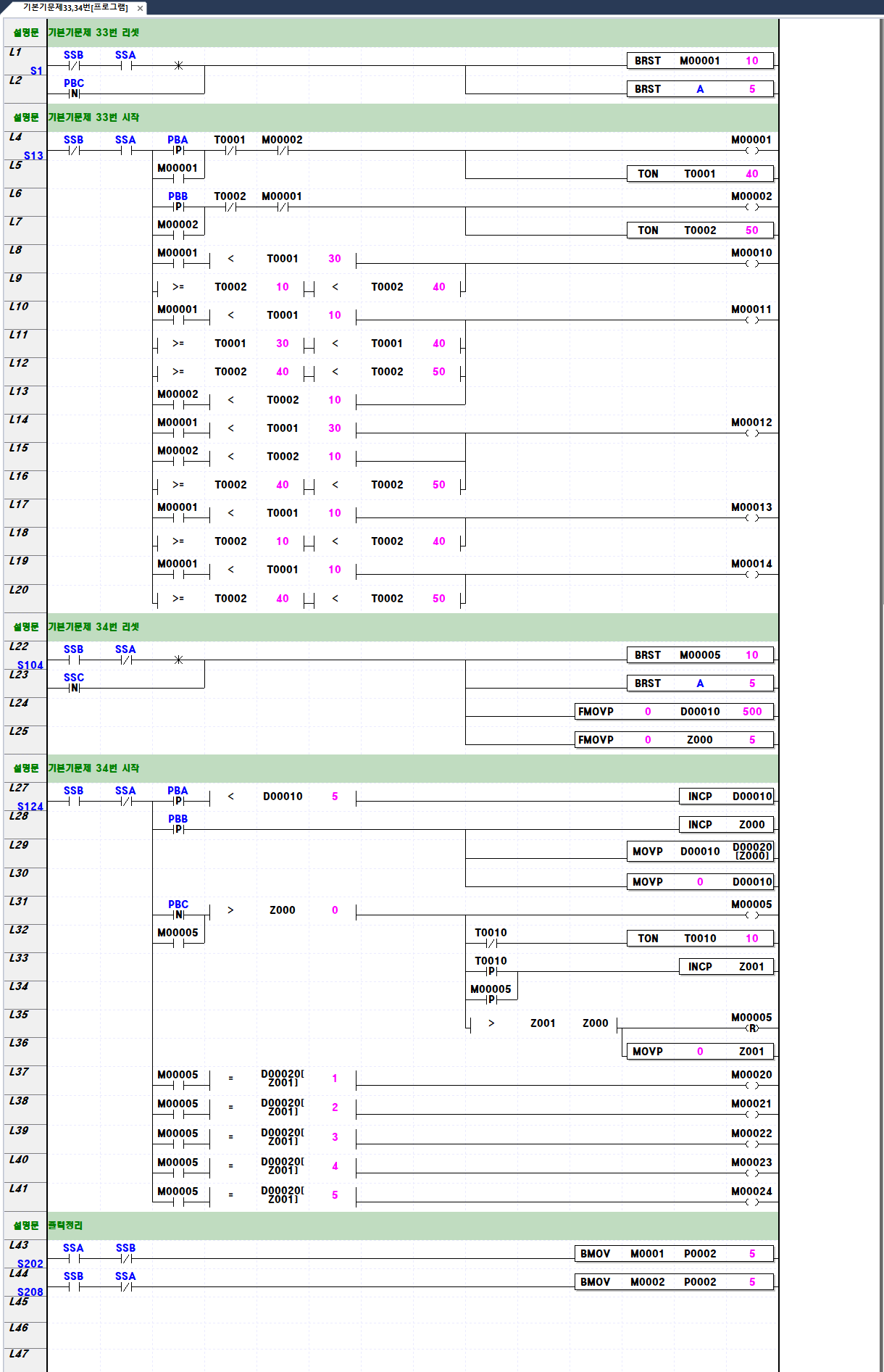884x1372 pixels.
Task: Click the M00024 output coil
Action: 751,1202
